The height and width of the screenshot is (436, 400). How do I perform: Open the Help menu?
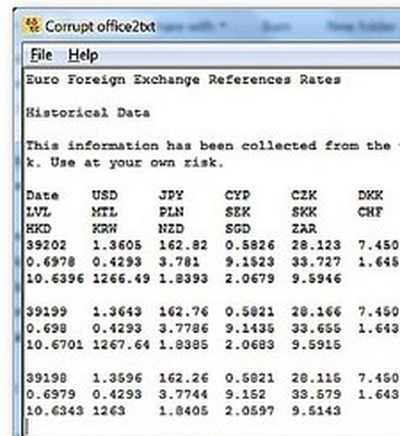coord(83,55)
